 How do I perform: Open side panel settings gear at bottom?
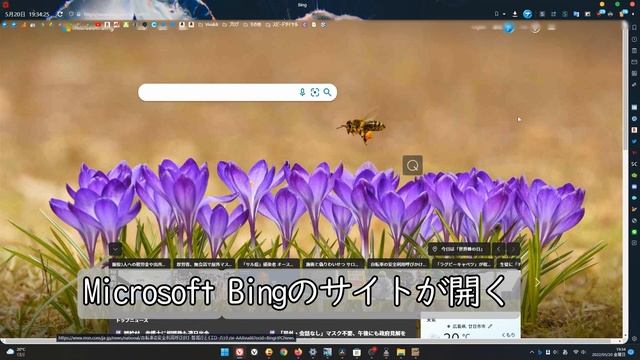tap(634, 339)
